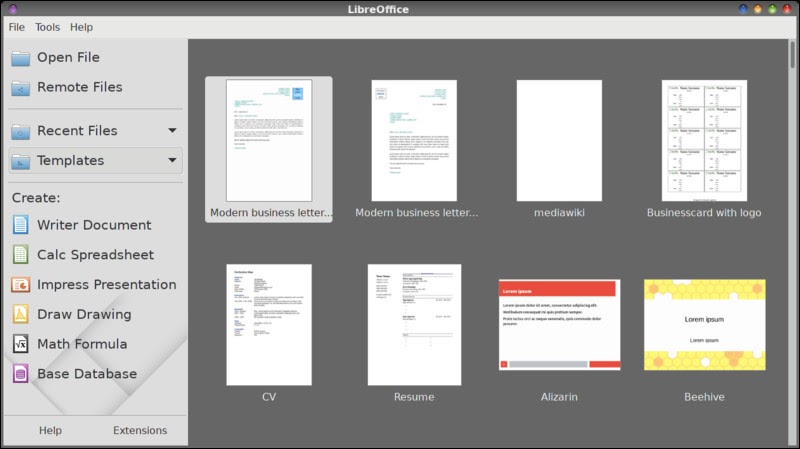Click the Writer Document icon
The height and width of the screenshot is (449, 800).
(20, 225)
